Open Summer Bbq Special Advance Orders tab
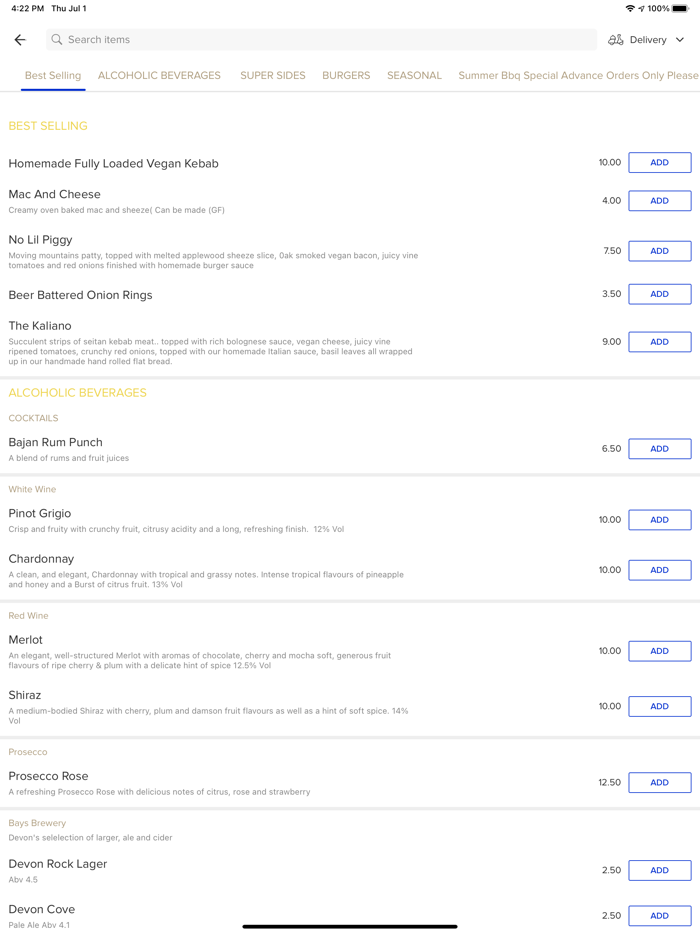Image resolution: width=700 pixels, height=934 pixels. pos(578,76)
